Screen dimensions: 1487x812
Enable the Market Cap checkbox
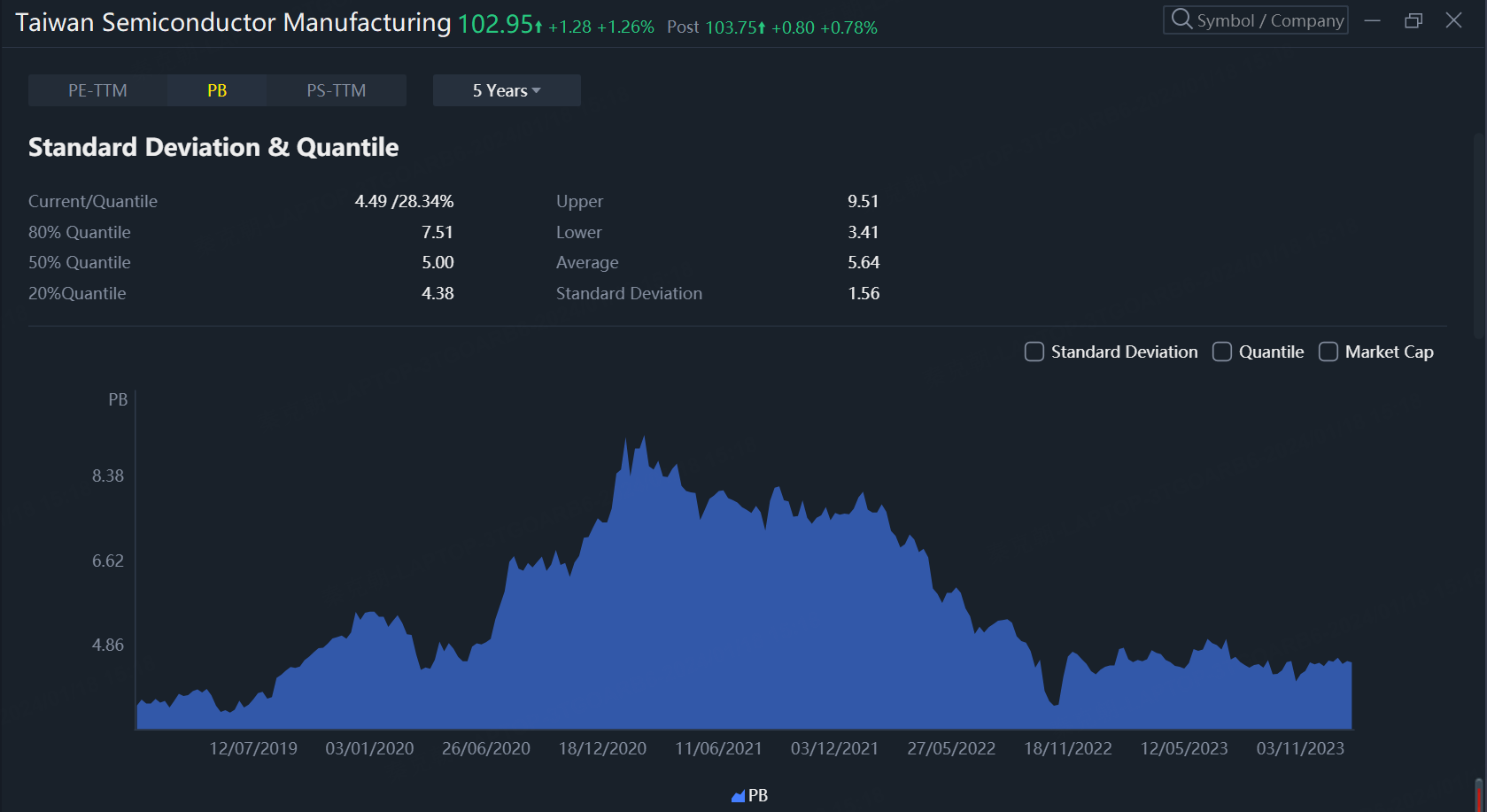(1328, 352)
